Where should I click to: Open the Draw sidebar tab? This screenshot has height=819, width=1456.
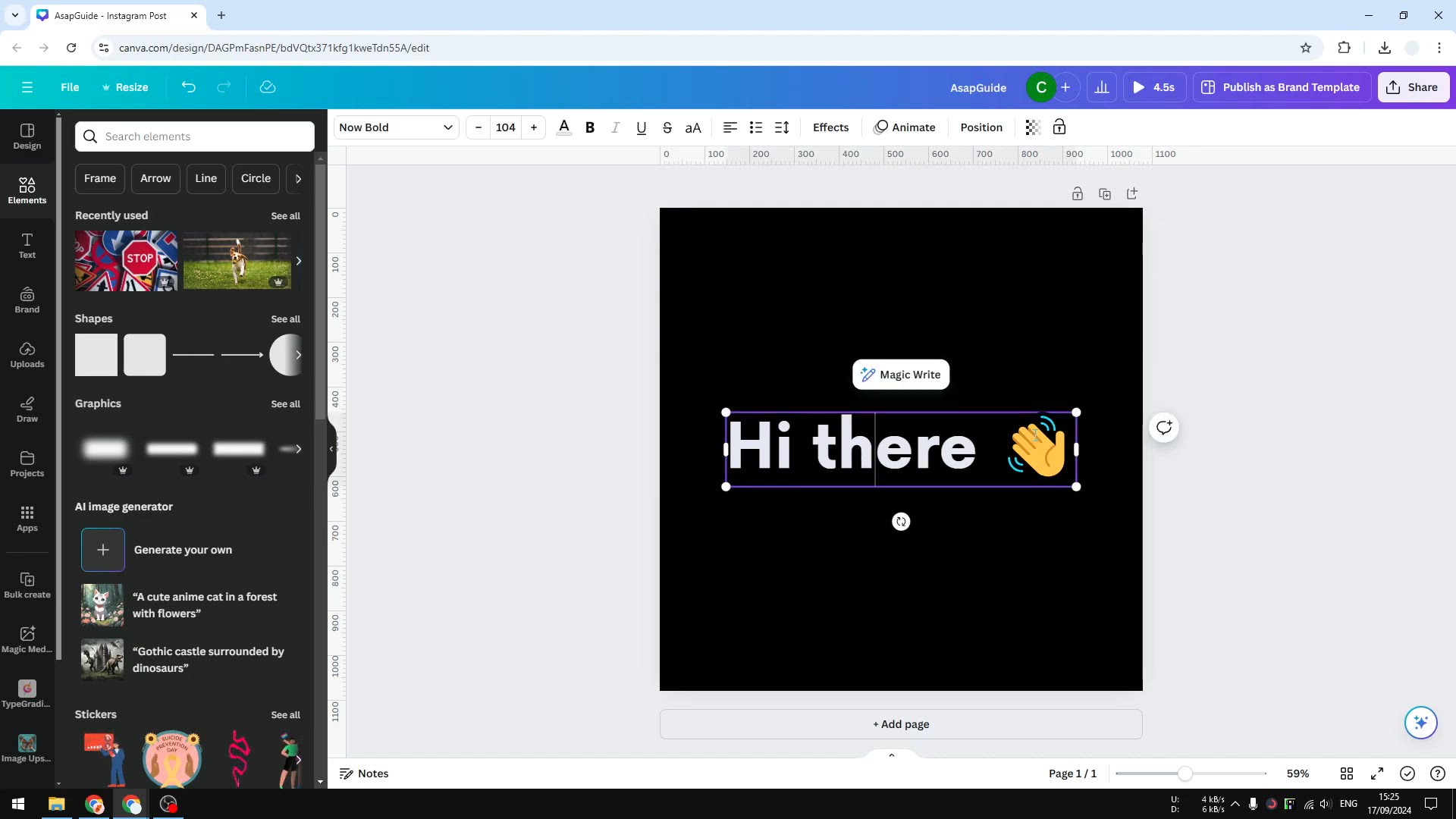(x=27, y=409)
